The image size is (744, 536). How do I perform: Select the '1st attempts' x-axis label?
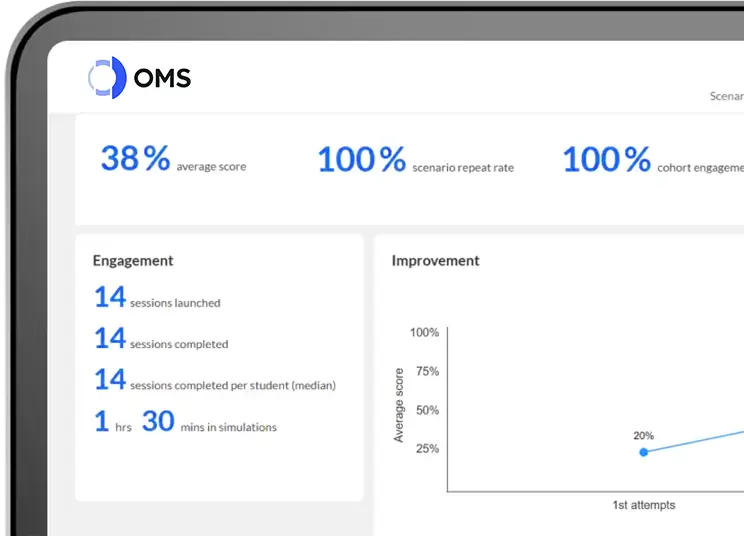click(x=643, y=505)
